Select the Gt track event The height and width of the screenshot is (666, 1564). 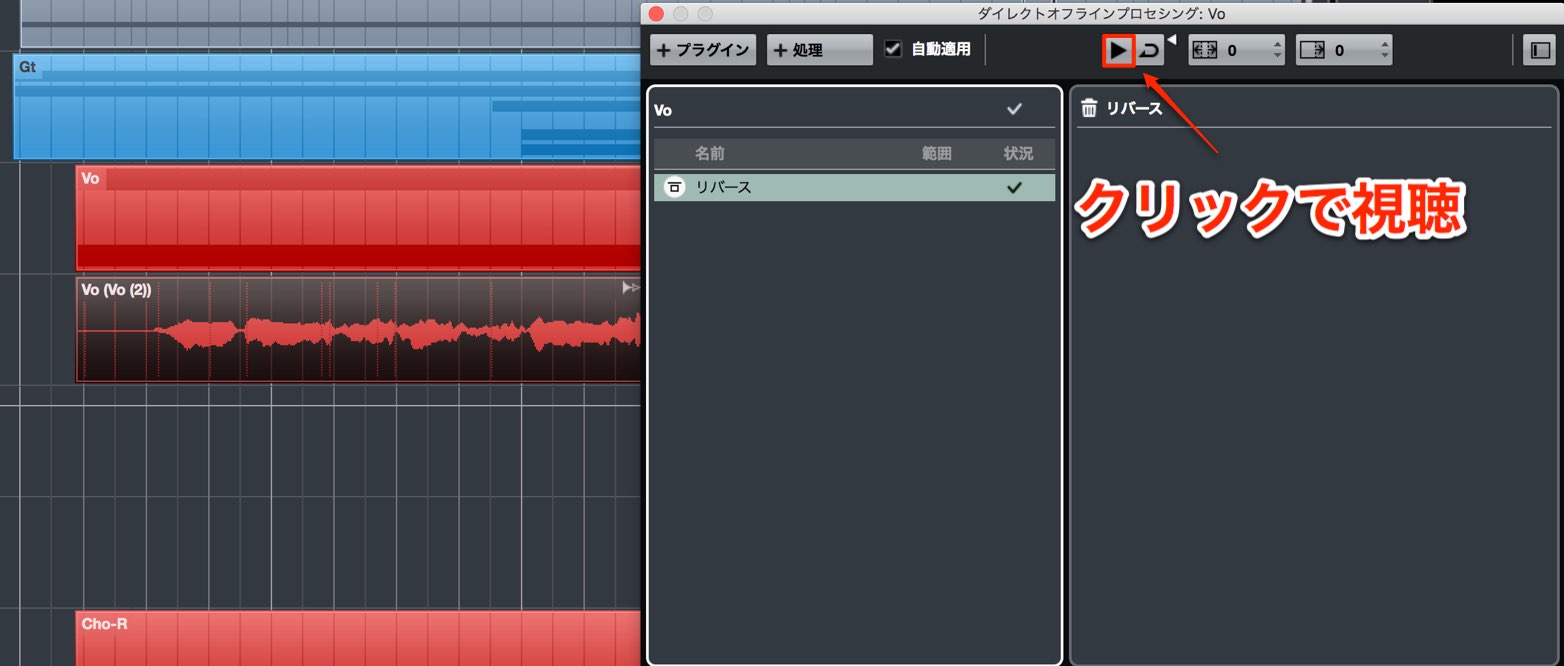326,106
